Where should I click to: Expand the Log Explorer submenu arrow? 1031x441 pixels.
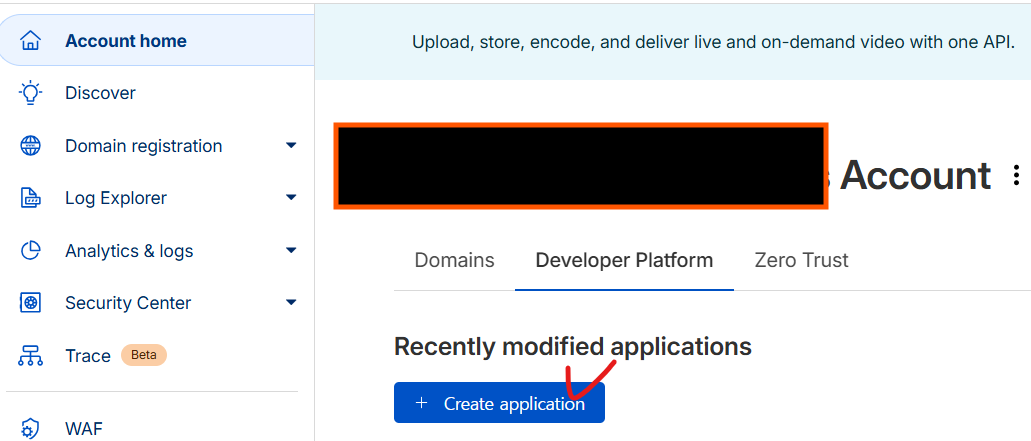click(x=291, y=197)
